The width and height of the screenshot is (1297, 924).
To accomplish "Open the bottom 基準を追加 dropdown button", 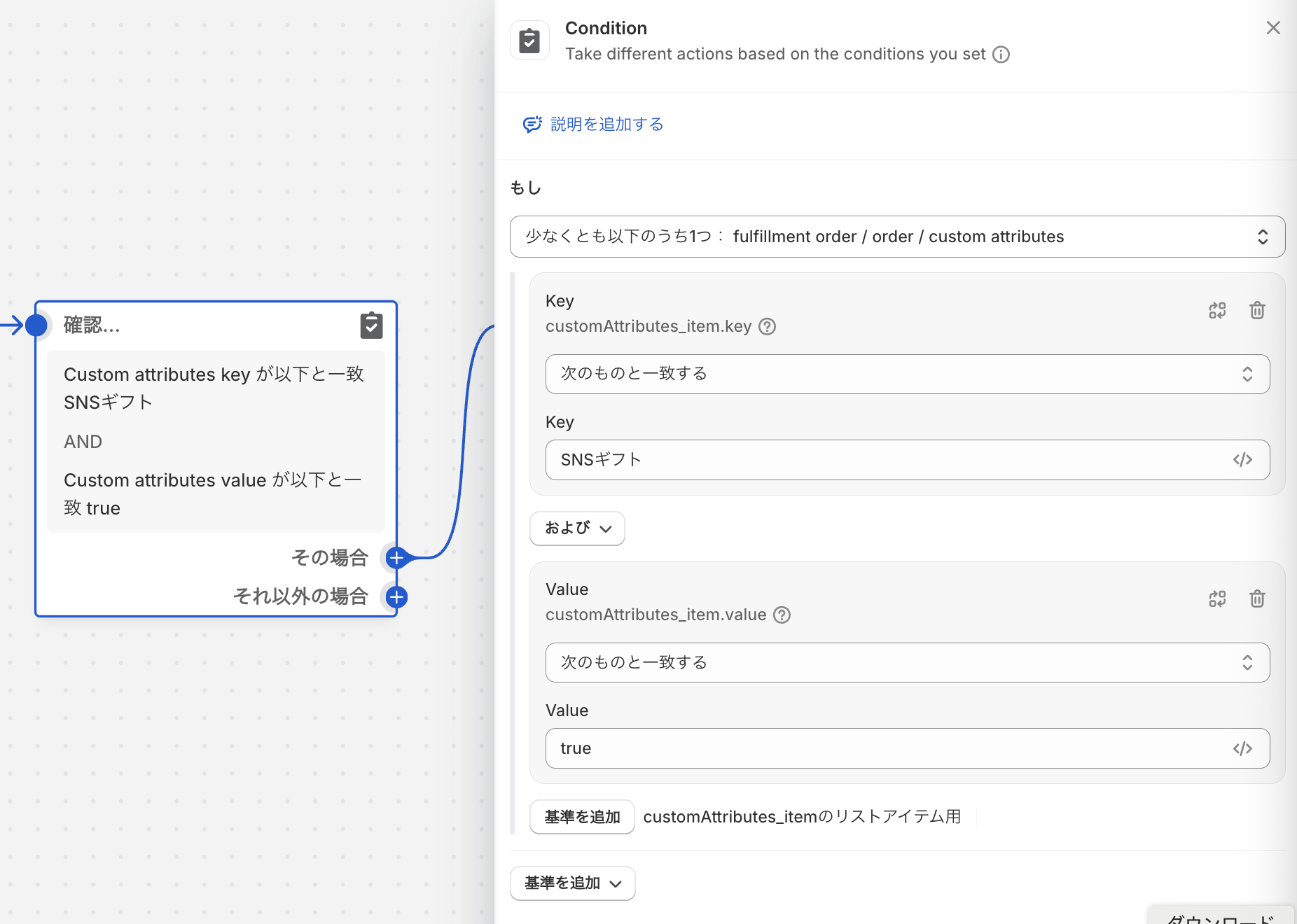I will click(572, 883).
